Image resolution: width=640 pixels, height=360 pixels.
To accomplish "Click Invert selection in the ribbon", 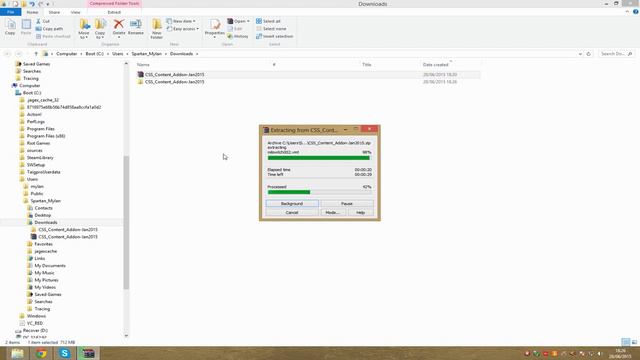I will [x=275, y=36].
